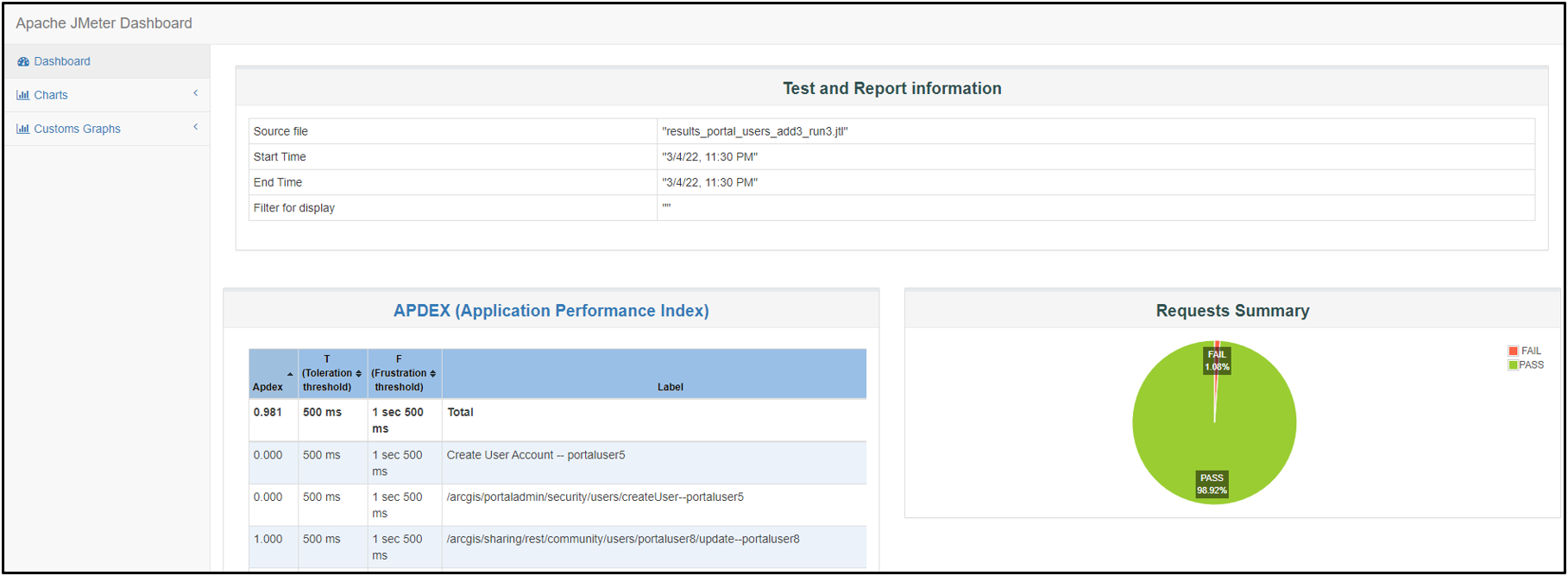Open the Dashboard sidebar menu item
This screenshot has height=576, width=1568.
(x=62, y=61)
